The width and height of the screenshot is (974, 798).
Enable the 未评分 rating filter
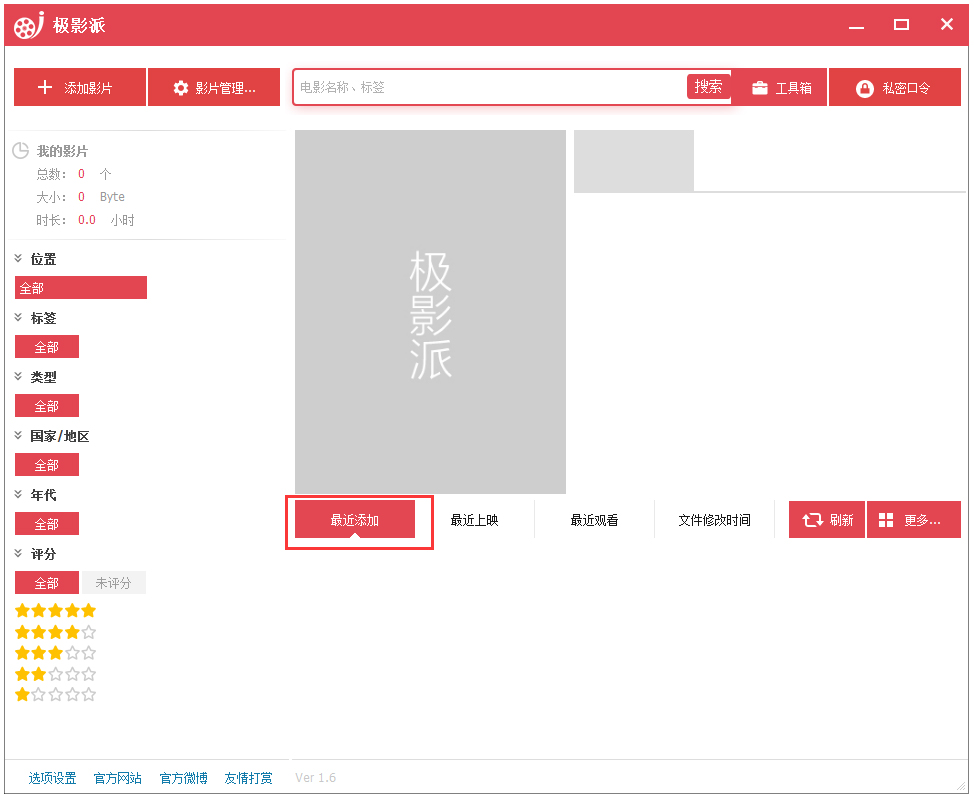click(113, 581)
